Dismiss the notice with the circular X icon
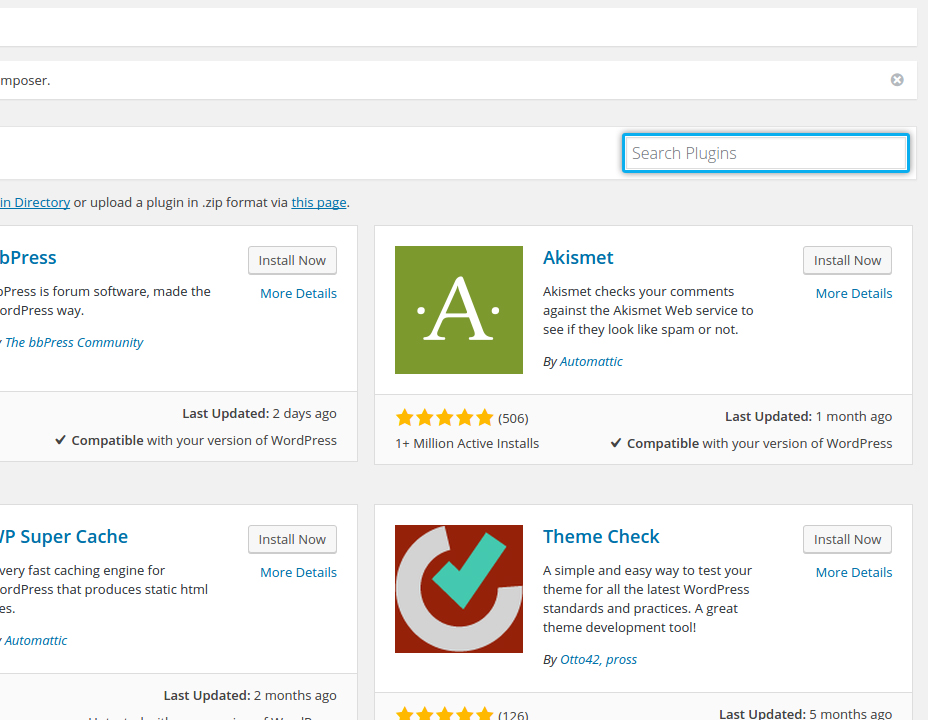 point(897,80)
